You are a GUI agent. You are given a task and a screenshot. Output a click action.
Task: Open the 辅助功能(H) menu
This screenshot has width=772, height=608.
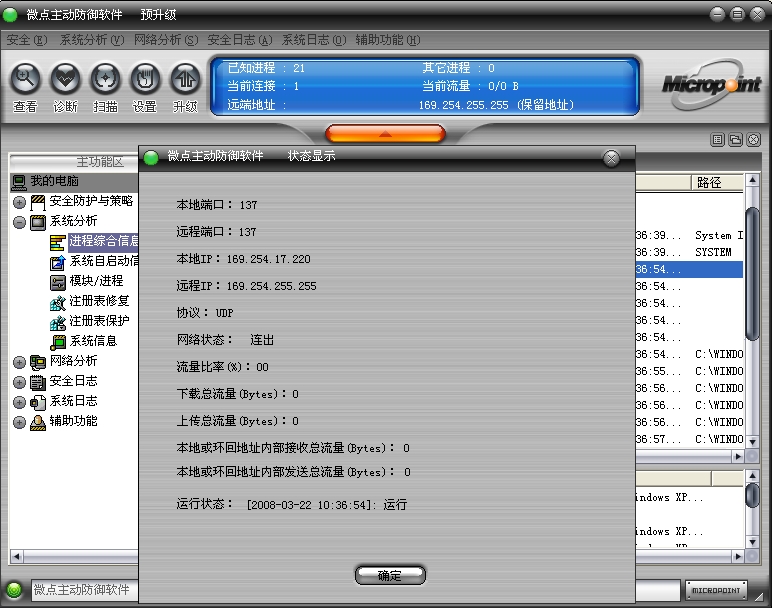pos(388,40)
